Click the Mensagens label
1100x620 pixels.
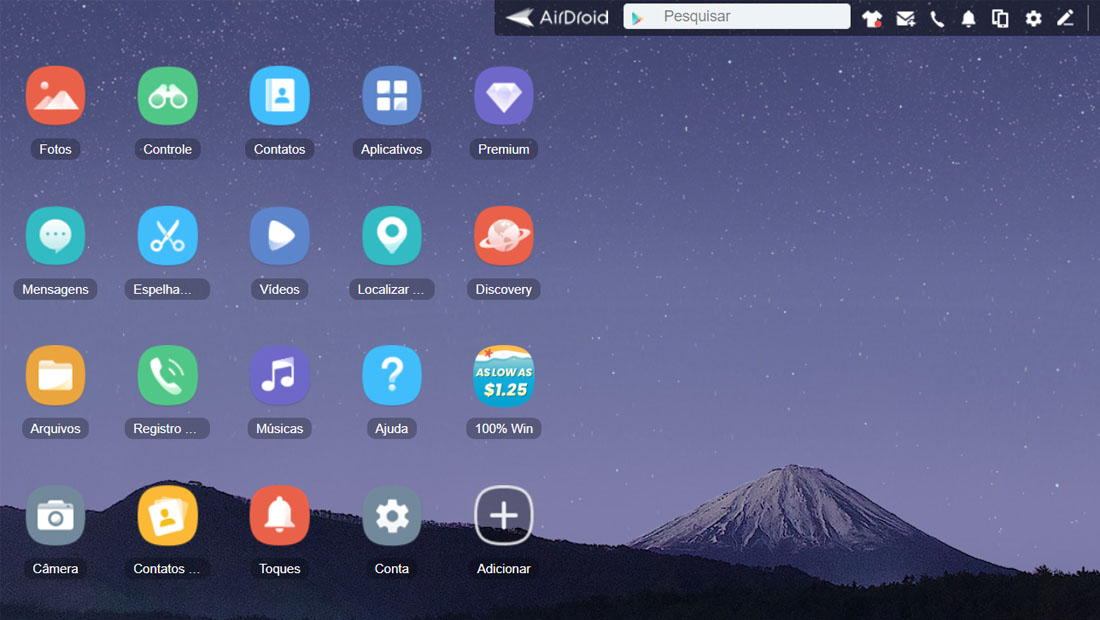pos(55,289)
